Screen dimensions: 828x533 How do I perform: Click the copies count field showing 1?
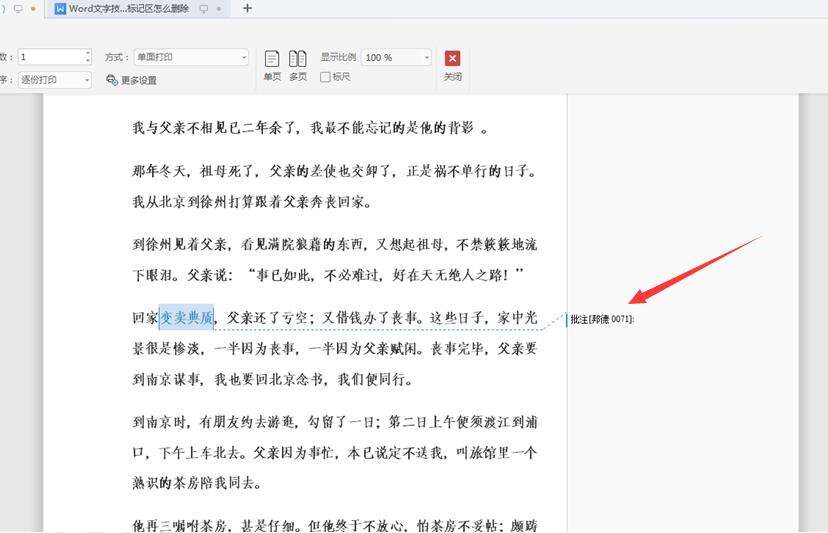51,57
